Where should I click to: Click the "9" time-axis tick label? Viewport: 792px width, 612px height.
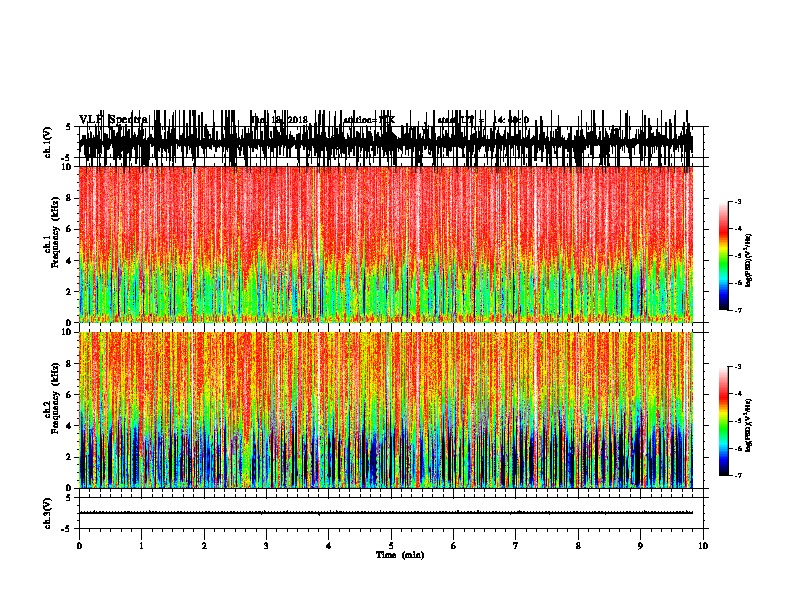640,546
